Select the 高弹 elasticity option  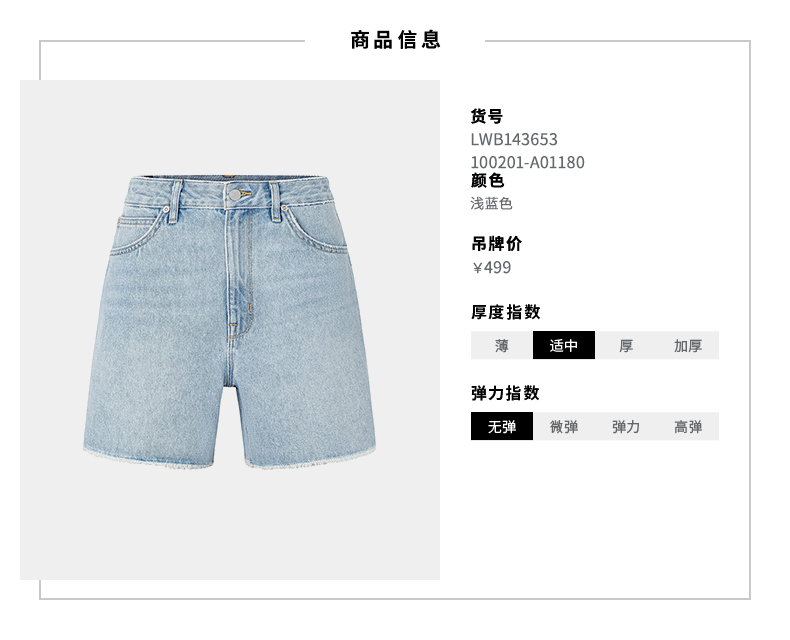[688, 426]
